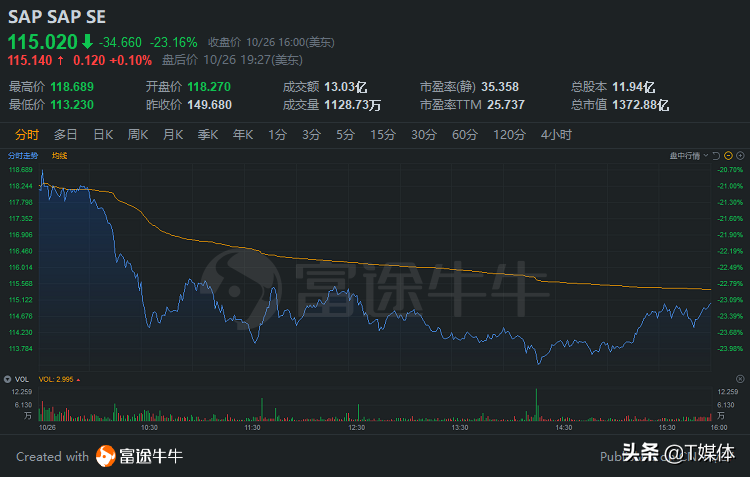Select the 4小时 four-hour interval
Screen dimensions: 750x477
556,135
